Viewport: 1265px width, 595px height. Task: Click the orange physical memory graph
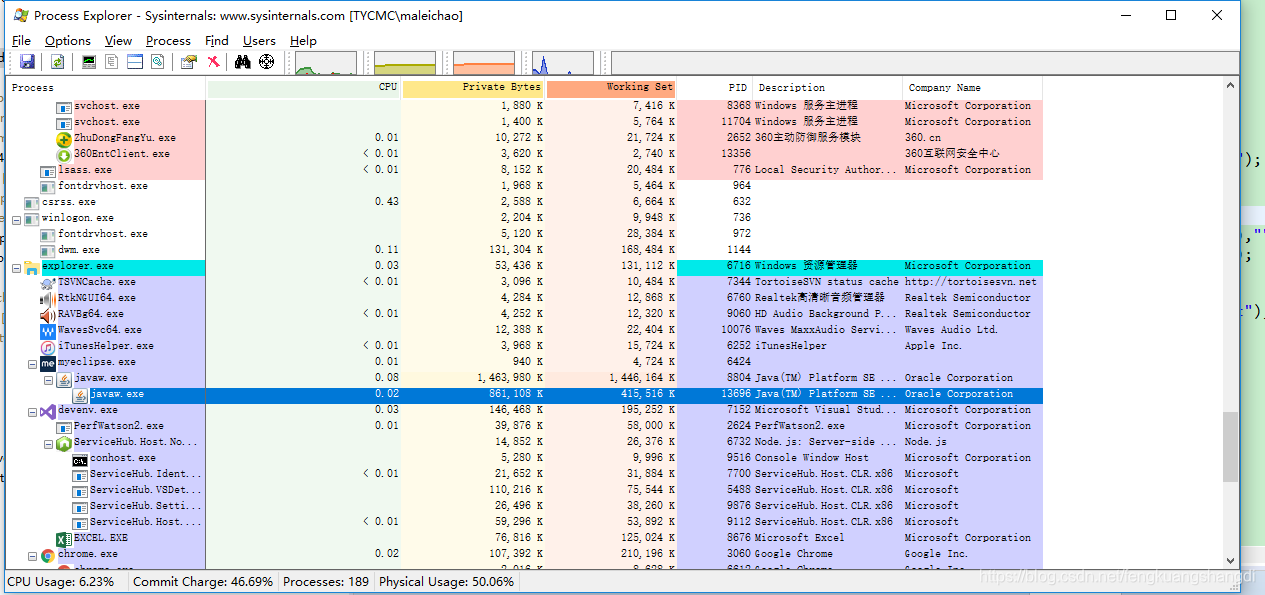click(484, 63)
